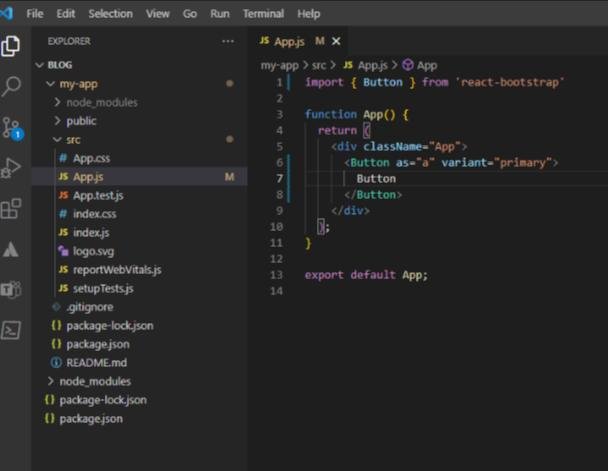The width and height of the screenshot is (608, 471).
Task: Open the Selection menu
Action: [x=110, y=13]
